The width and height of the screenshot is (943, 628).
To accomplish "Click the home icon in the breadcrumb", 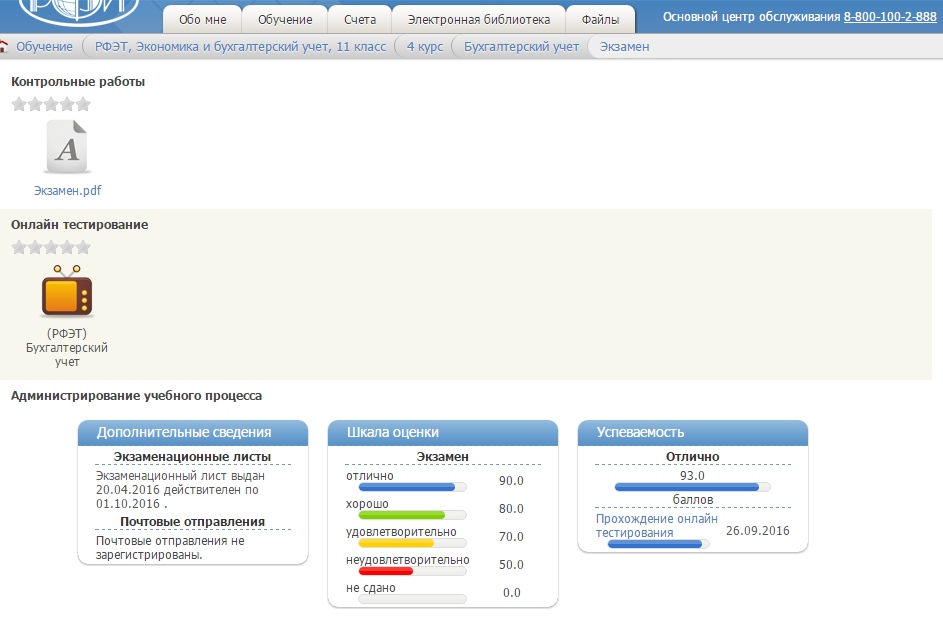I will (4, 47).
